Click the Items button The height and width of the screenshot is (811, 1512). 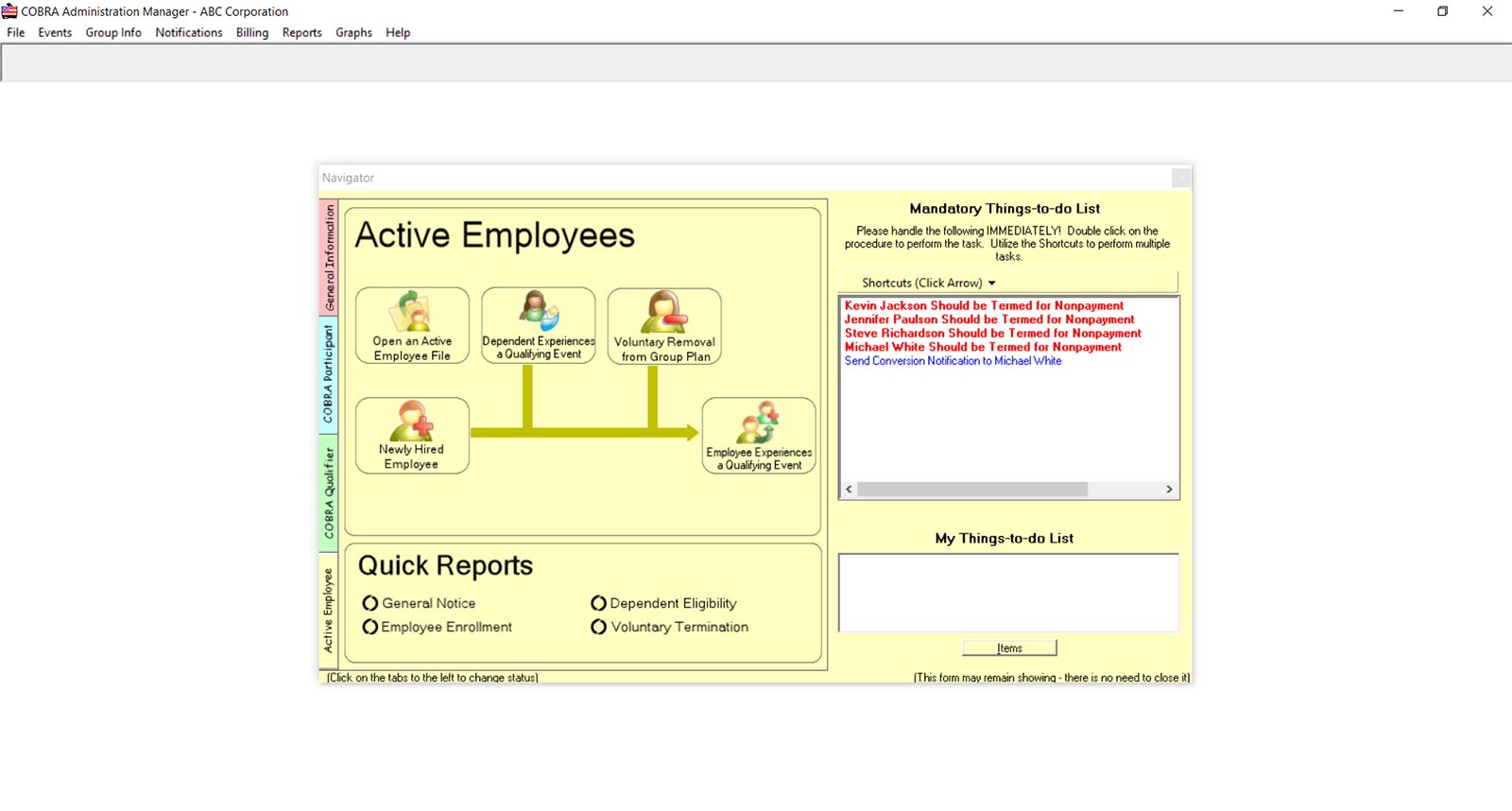pos(1009,648)
